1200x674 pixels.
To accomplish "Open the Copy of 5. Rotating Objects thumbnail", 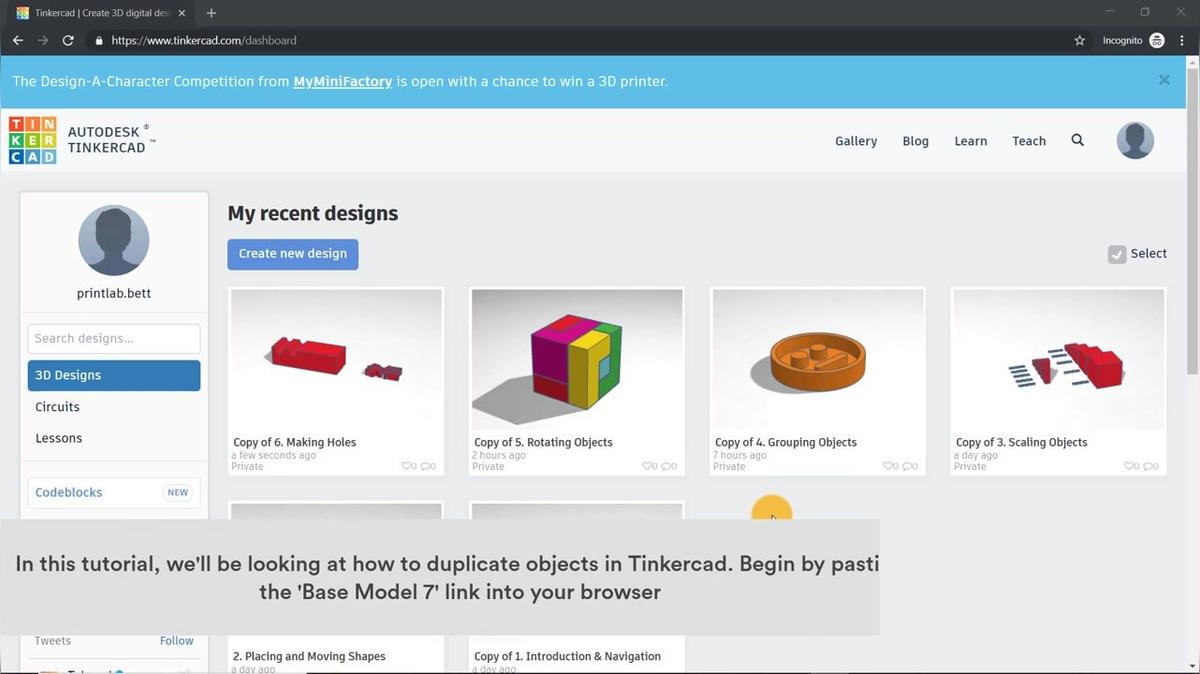I will tap(577, 360).
